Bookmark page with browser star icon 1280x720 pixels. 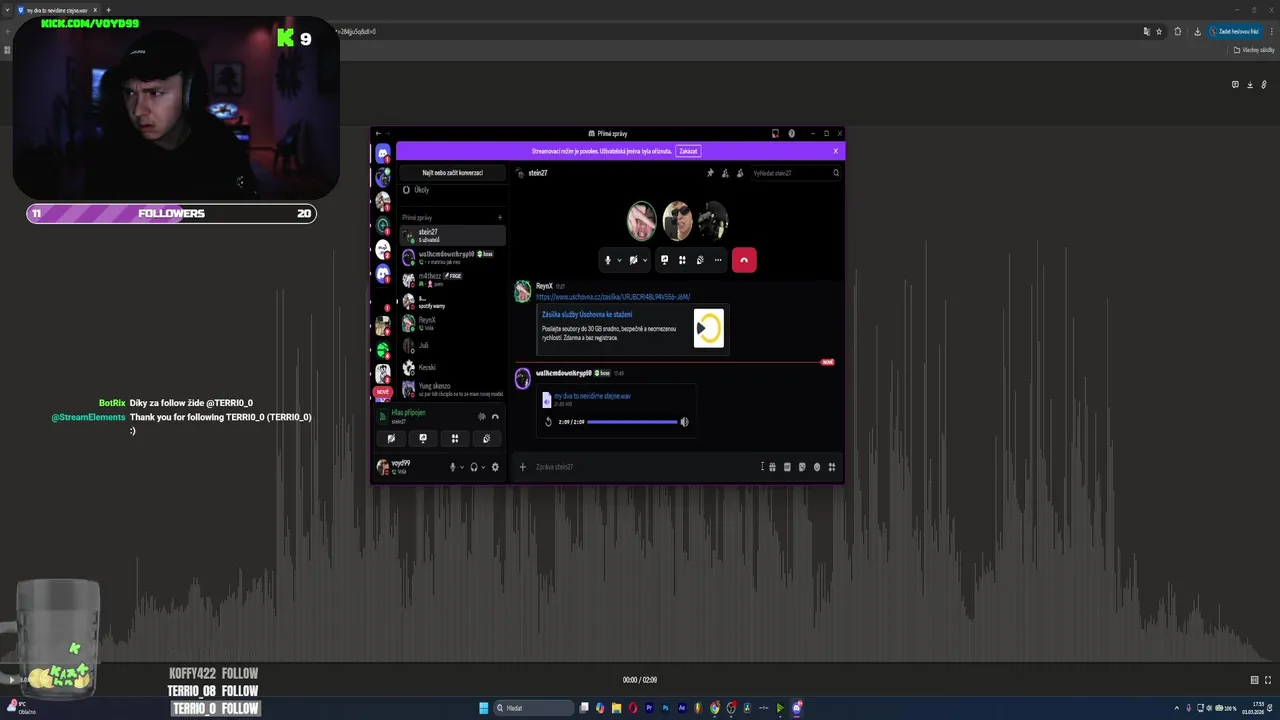(x=1159, y=31)
